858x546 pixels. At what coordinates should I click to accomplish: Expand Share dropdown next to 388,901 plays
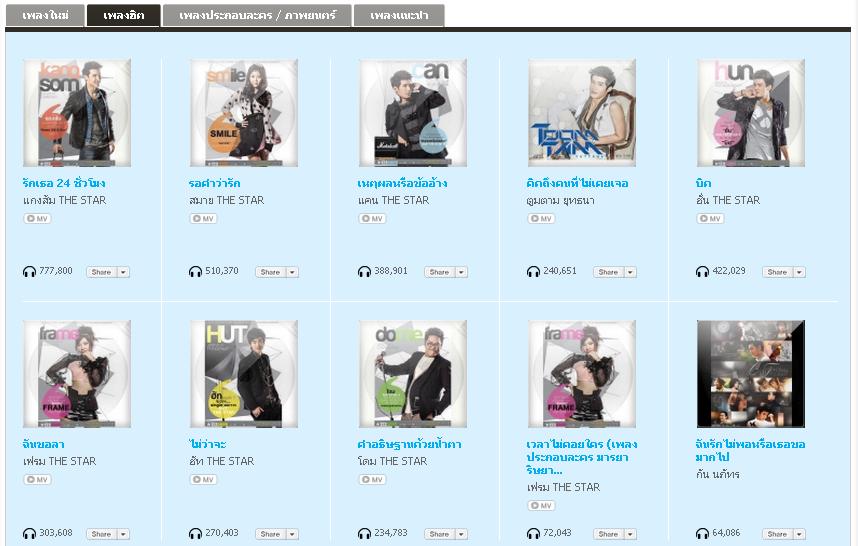point(461,272)
